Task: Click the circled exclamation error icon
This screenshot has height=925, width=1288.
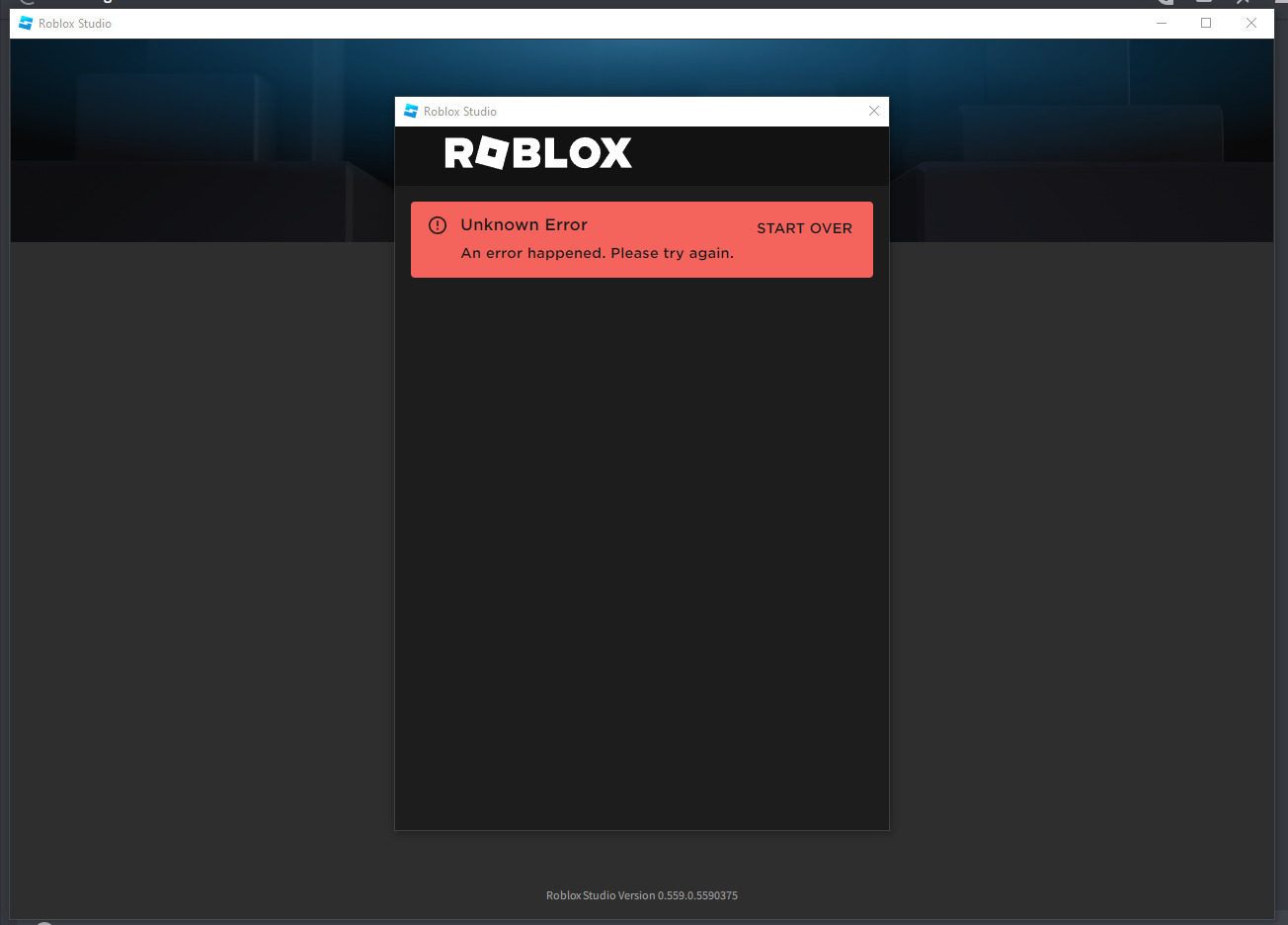Action: [438, 224]
